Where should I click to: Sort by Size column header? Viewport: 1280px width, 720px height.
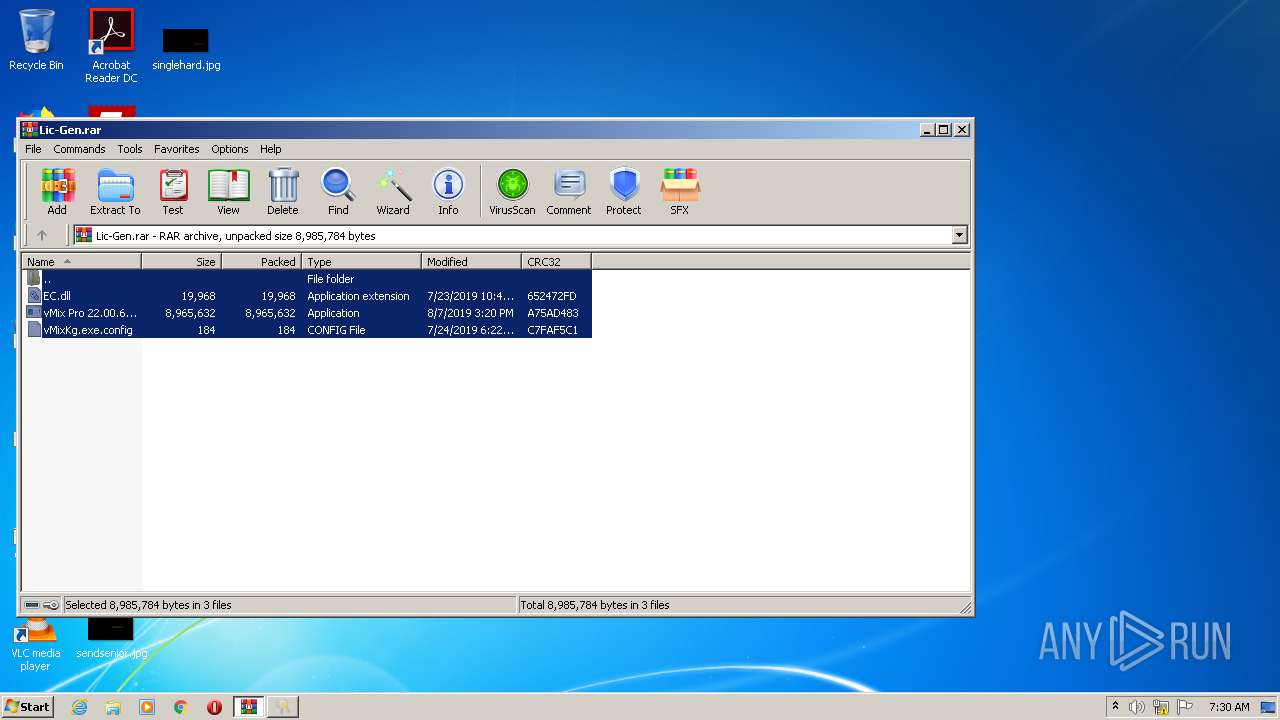click(x=181, y=262)
